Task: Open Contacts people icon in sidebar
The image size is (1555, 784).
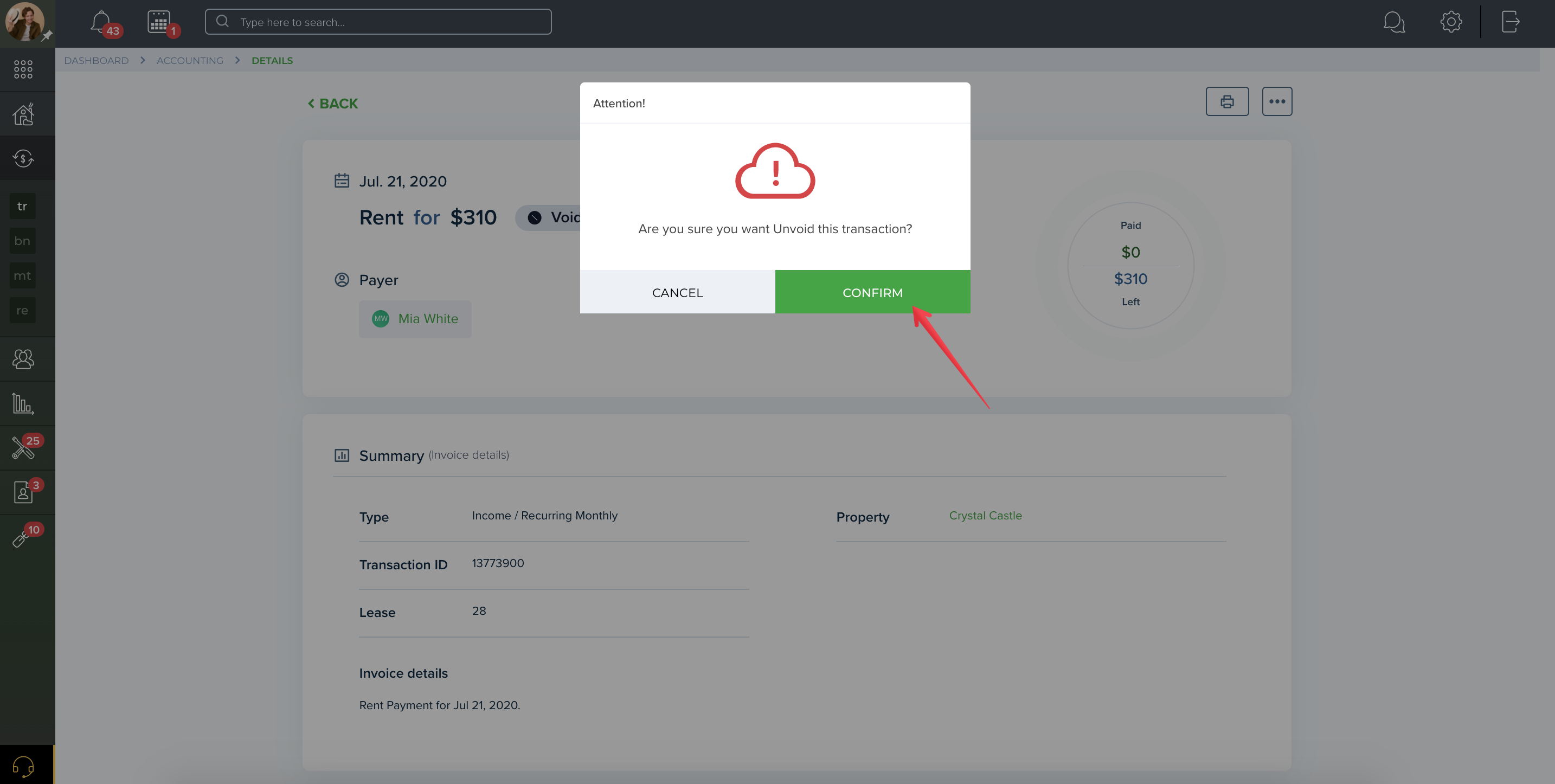Action: 23,359
